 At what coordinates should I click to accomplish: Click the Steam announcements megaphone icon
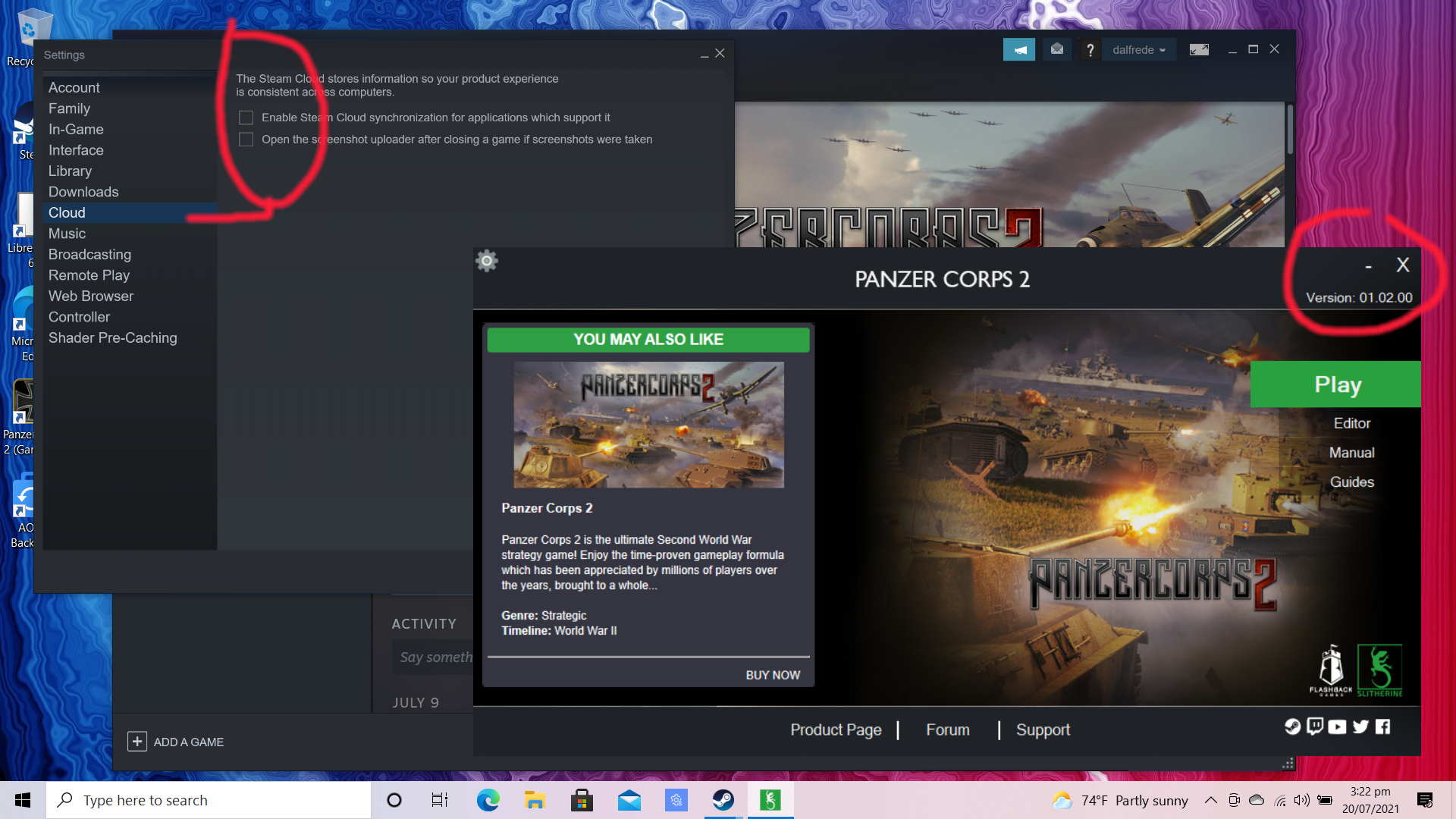1019,50
